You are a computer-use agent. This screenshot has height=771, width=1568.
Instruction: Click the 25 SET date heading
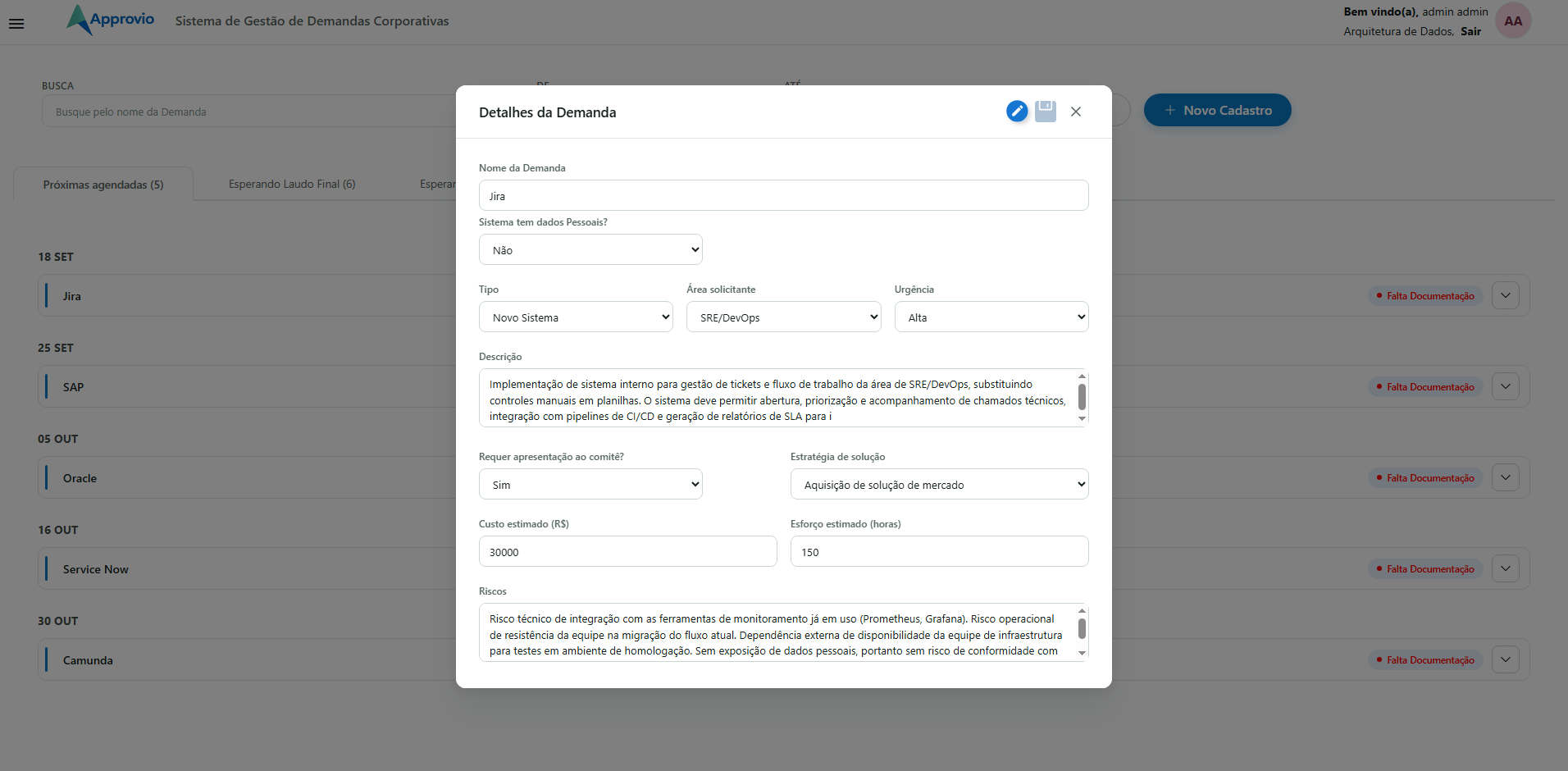tap(56, 348)
